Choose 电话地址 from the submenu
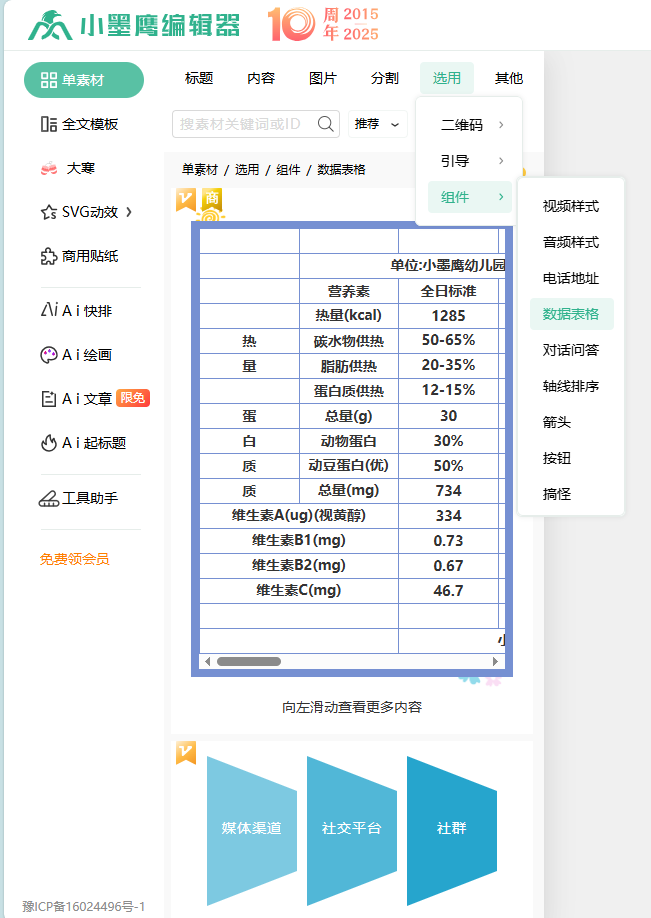Image resolution: width=651 pixels, height=918 pixels. coord(571,279)
